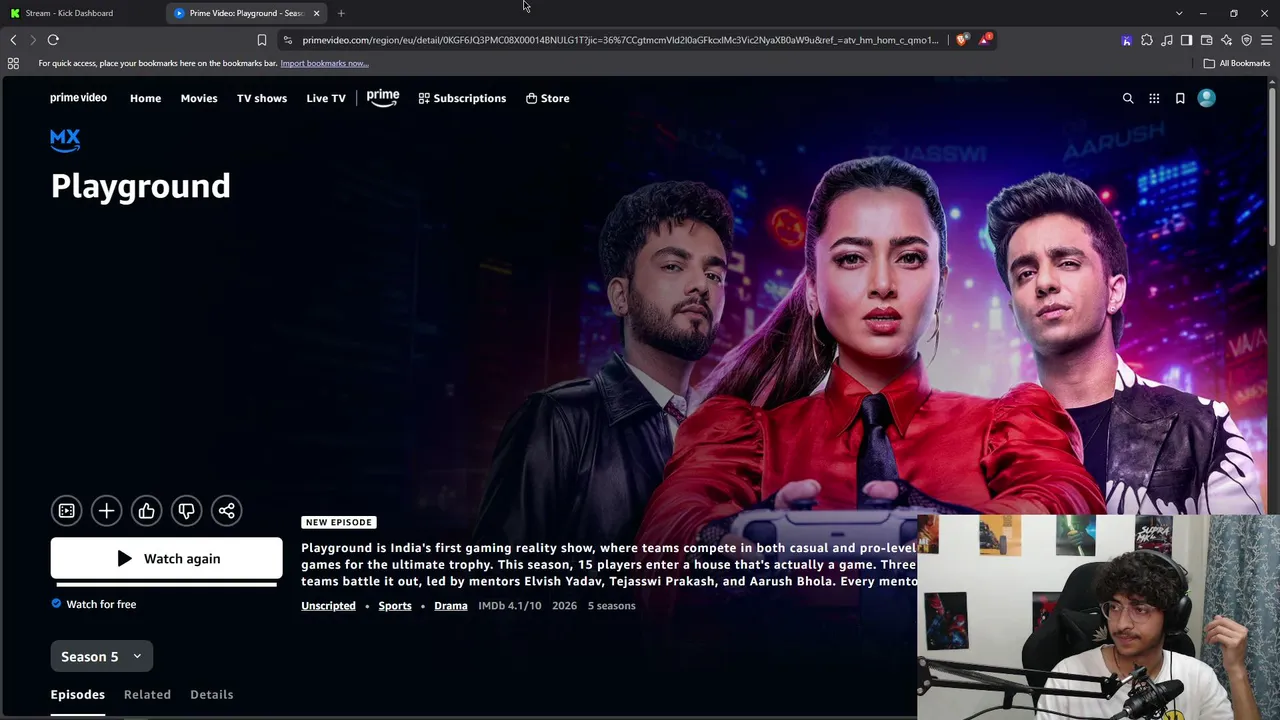Open Prime Video search icon
This screenshot has width=1280, height=720.
tap(1128, 98)
